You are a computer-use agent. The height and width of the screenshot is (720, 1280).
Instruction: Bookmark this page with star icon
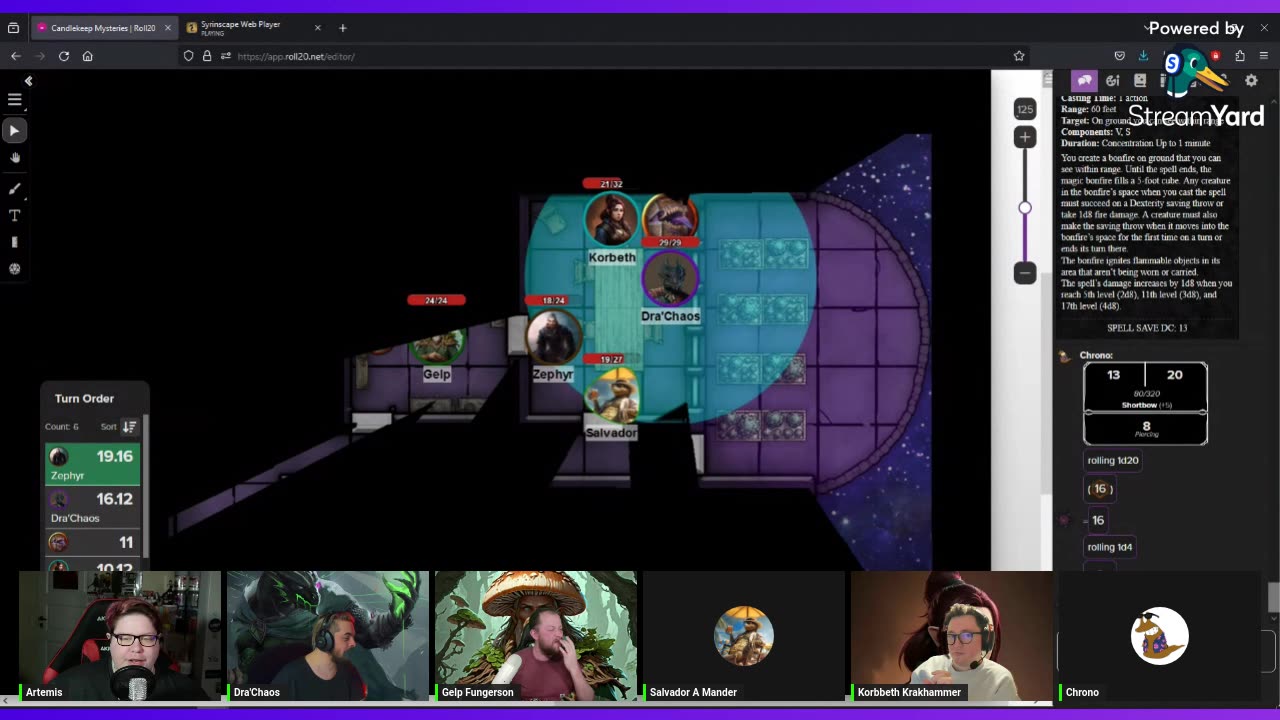[1019, 56]
